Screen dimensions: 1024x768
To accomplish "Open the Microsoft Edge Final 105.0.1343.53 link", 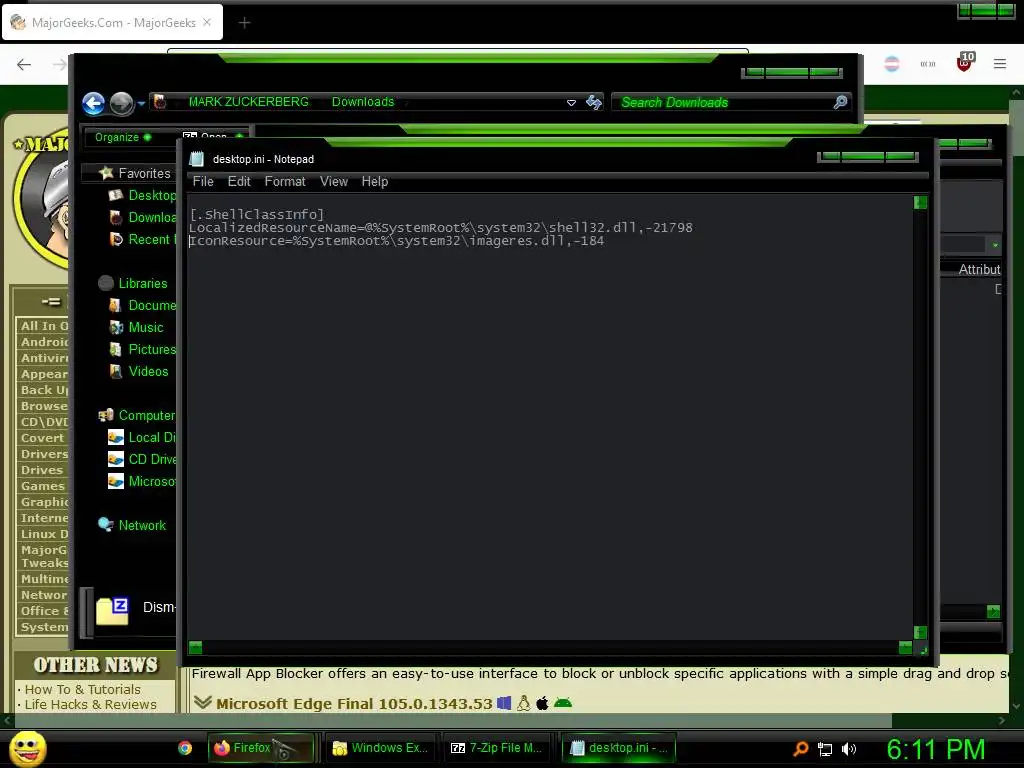I will 354,703.
